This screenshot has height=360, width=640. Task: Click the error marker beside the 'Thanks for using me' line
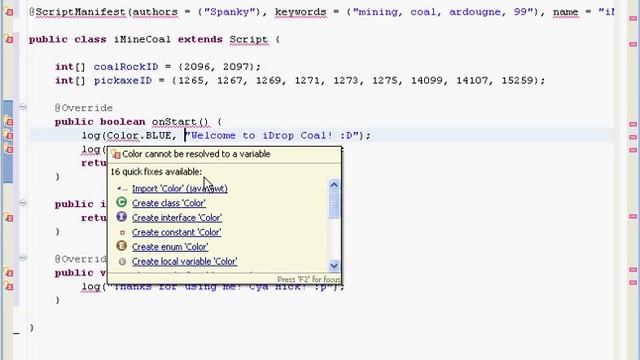[9, 287]
